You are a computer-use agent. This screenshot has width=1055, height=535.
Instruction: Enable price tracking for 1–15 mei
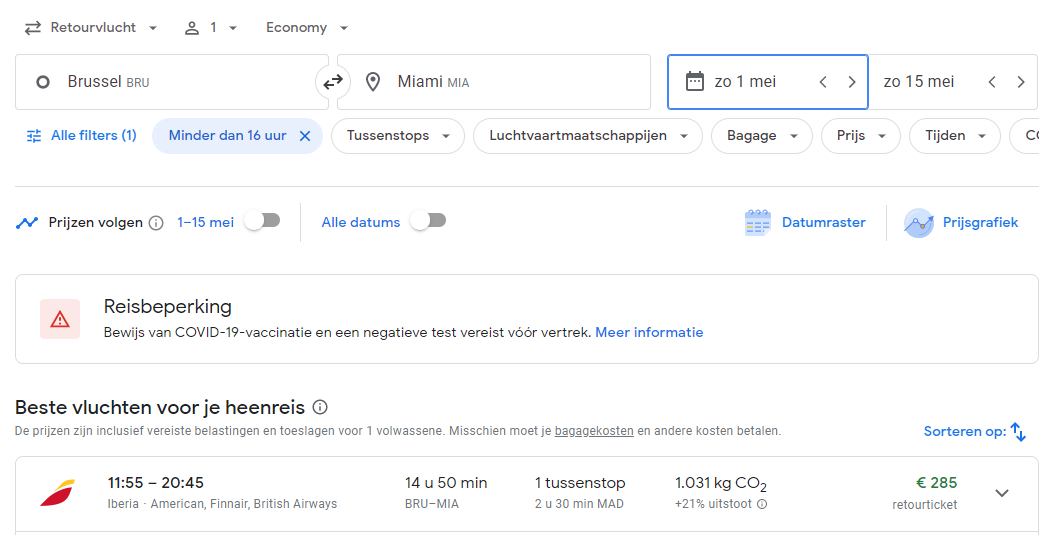point(262,221)
